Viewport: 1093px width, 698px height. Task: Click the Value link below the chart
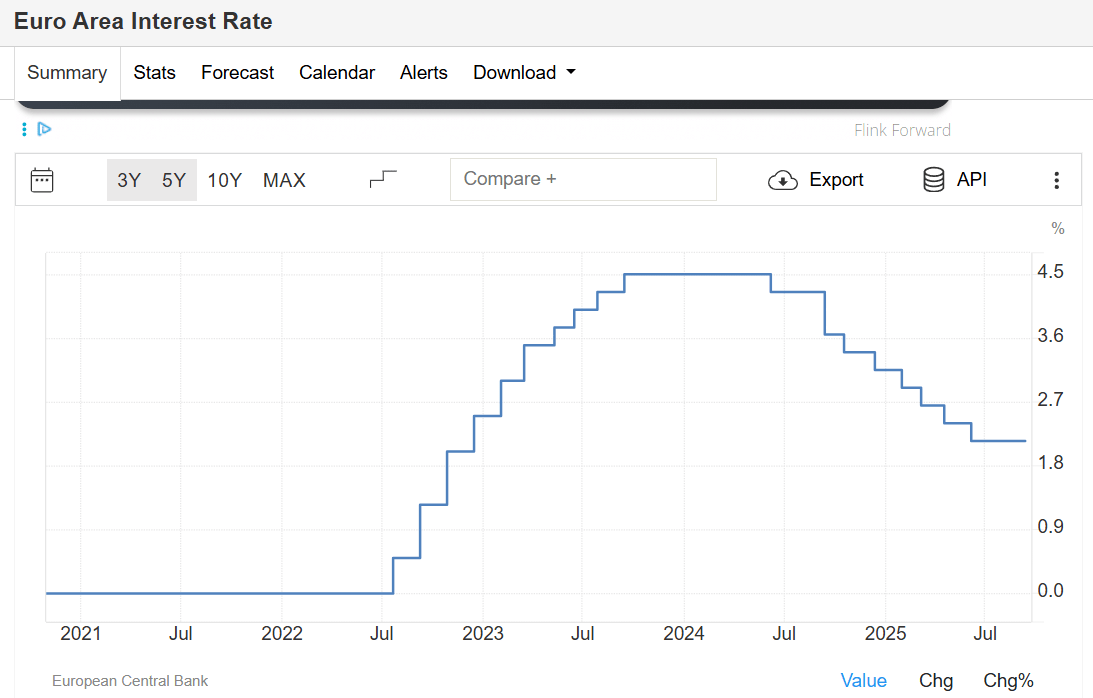pyautogui.click(x=864, y=680)
